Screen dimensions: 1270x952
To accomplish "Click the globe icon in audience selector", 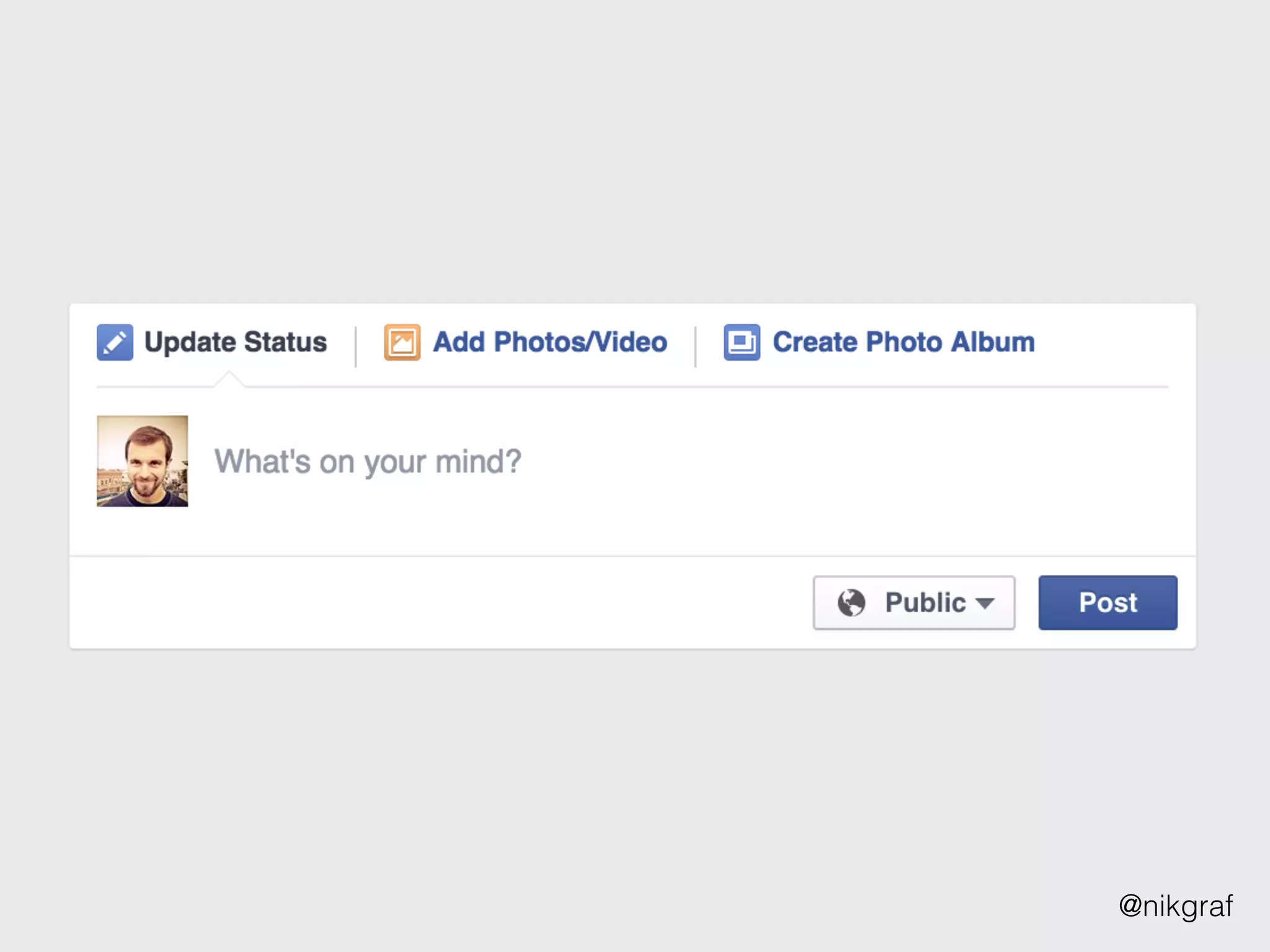I will coord(851,602).
